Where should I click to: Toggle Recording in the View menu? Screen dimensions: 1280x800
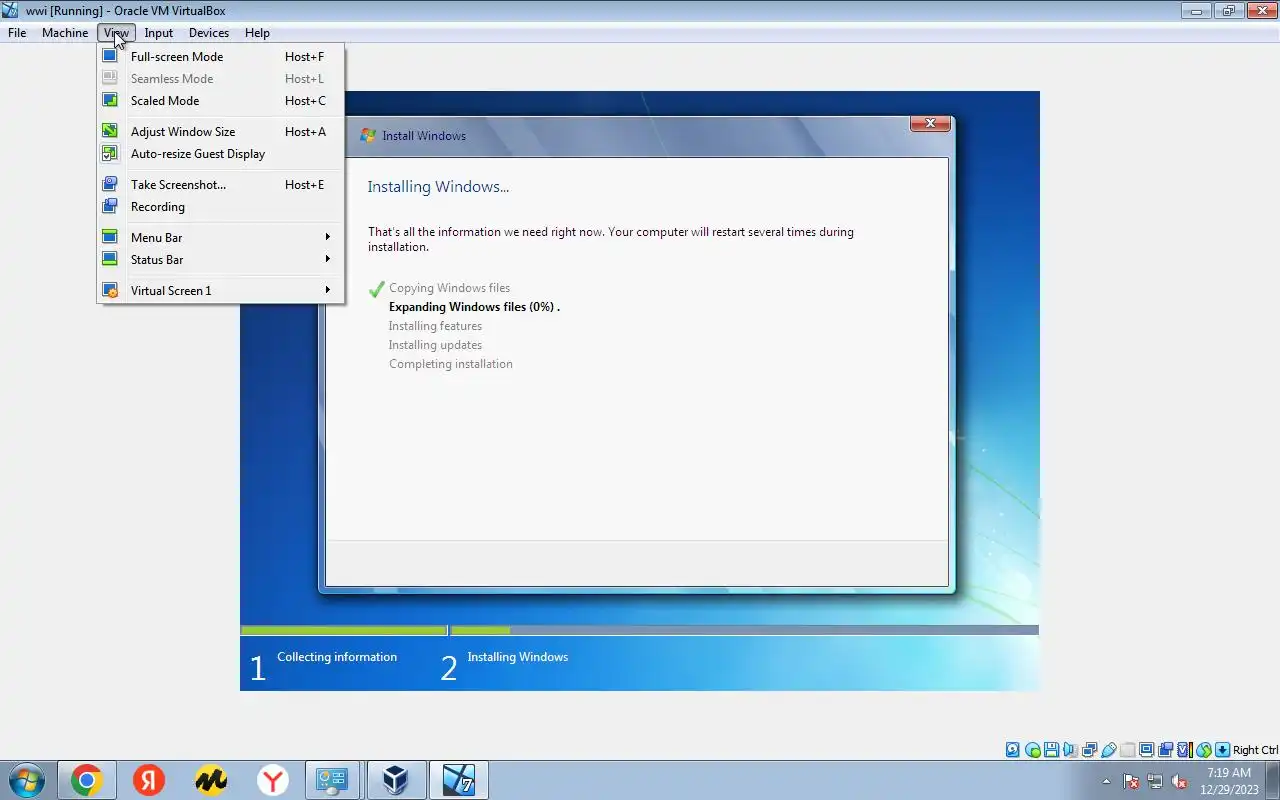click(221, 207)
